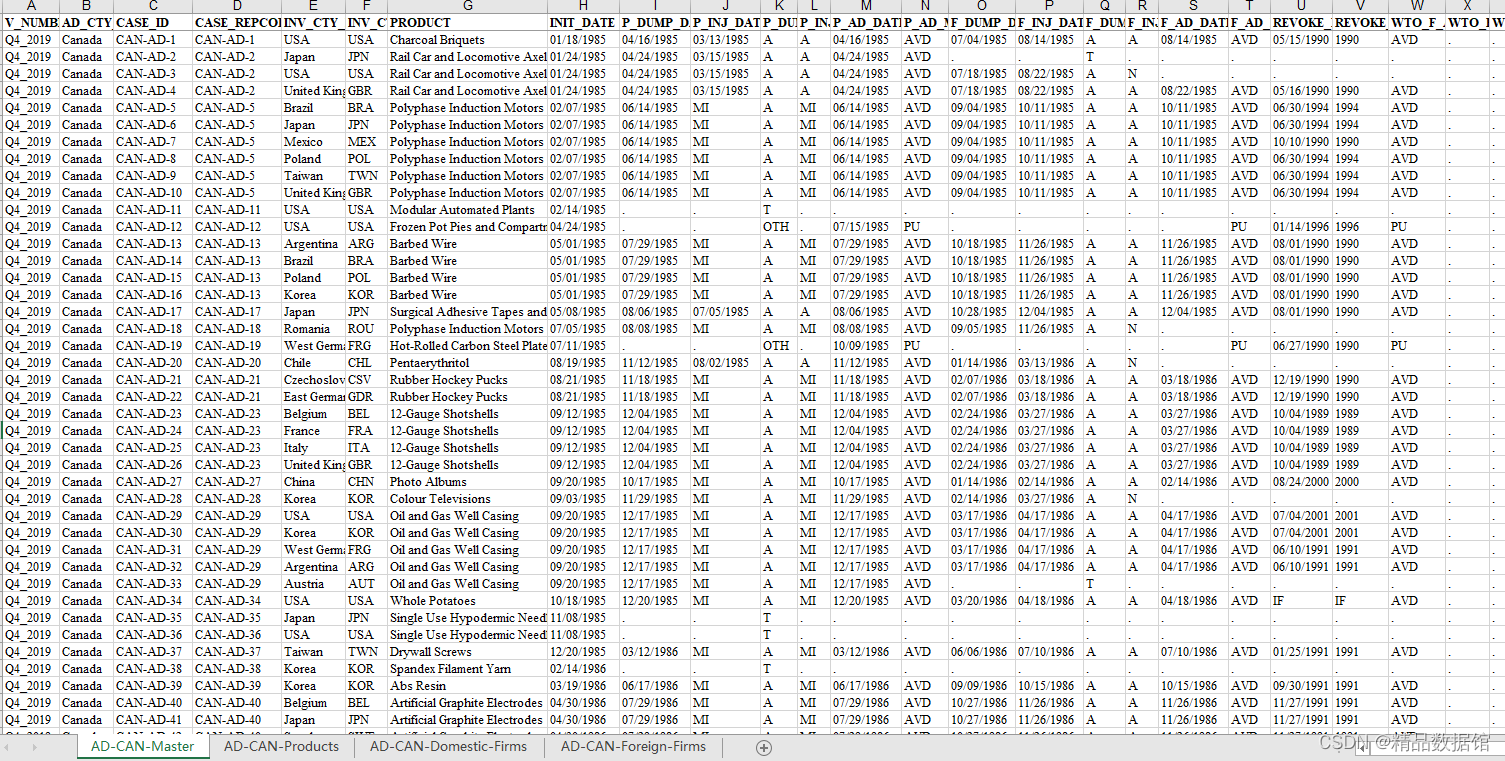Select column M by its header letter

tap(865, 6)
